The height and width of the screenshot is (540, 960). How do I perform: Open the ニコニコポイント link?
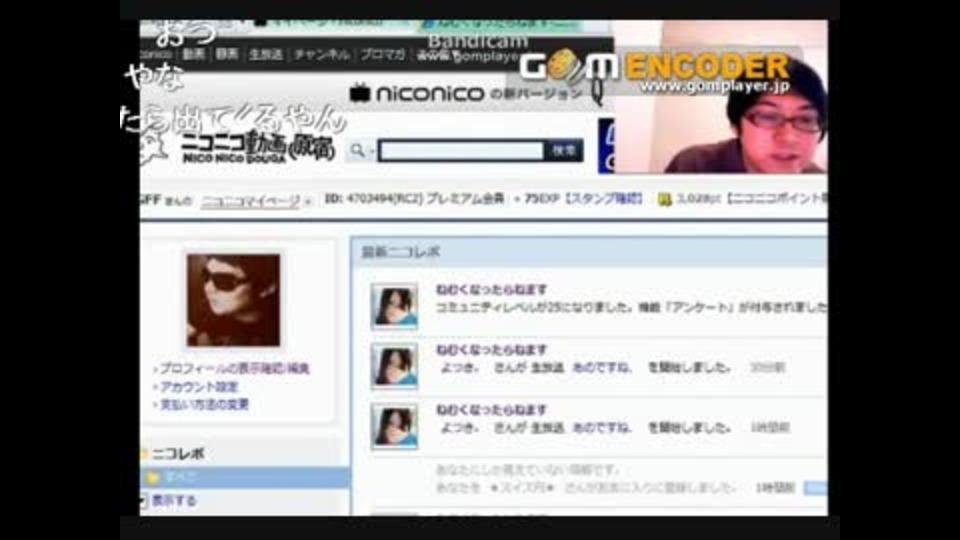(777, 198)
